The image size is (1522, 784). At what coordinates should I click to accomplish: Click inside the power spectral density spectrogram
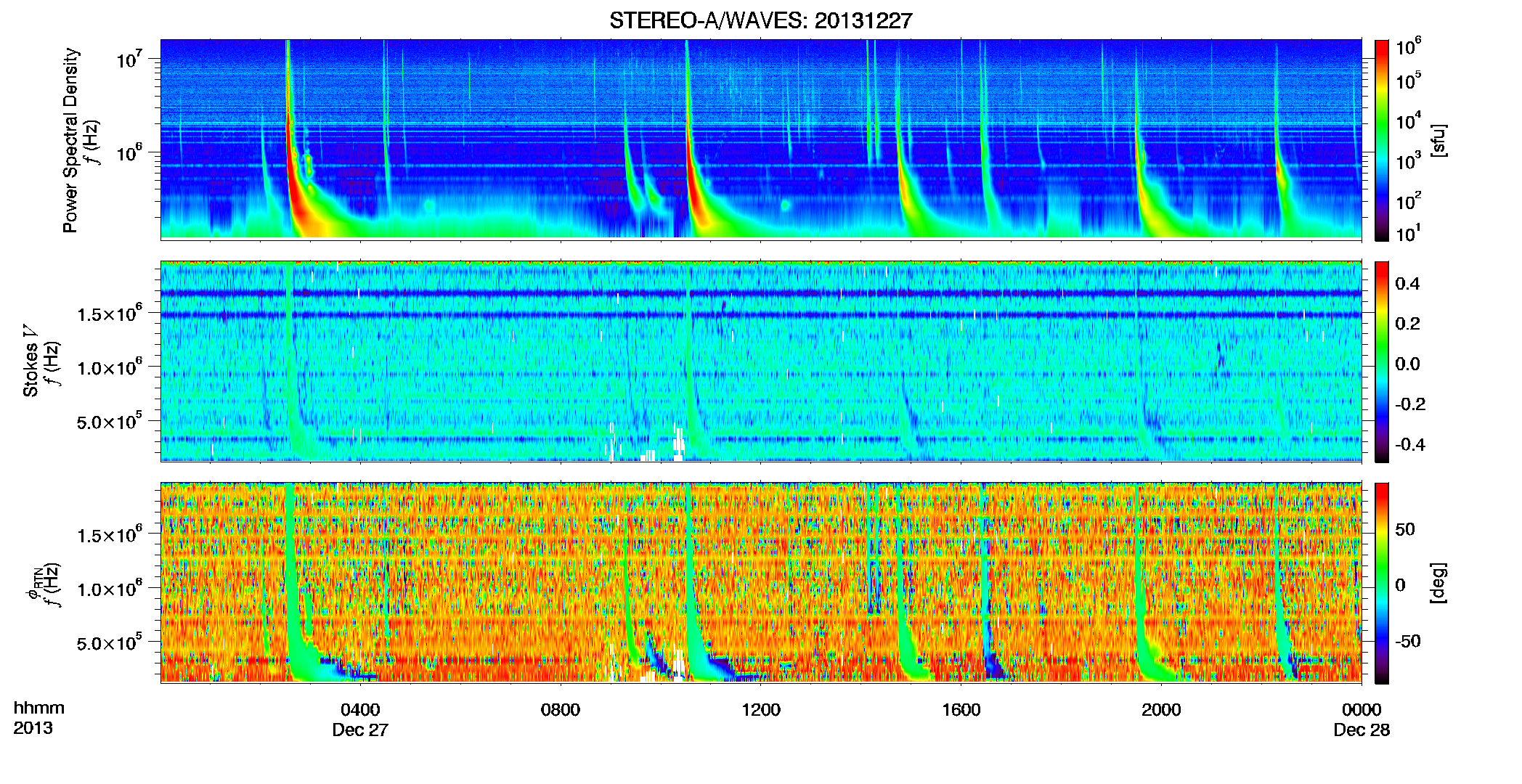(x=761, y=139)
